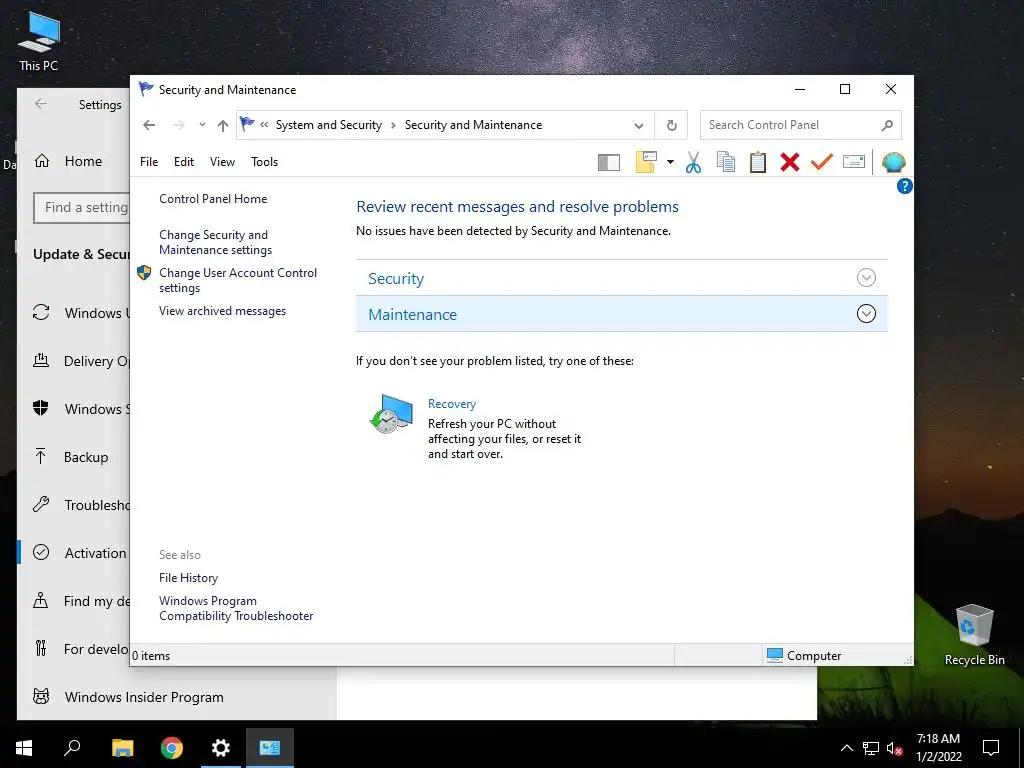
Task: Open the File menu
Action: pos(149,162)
